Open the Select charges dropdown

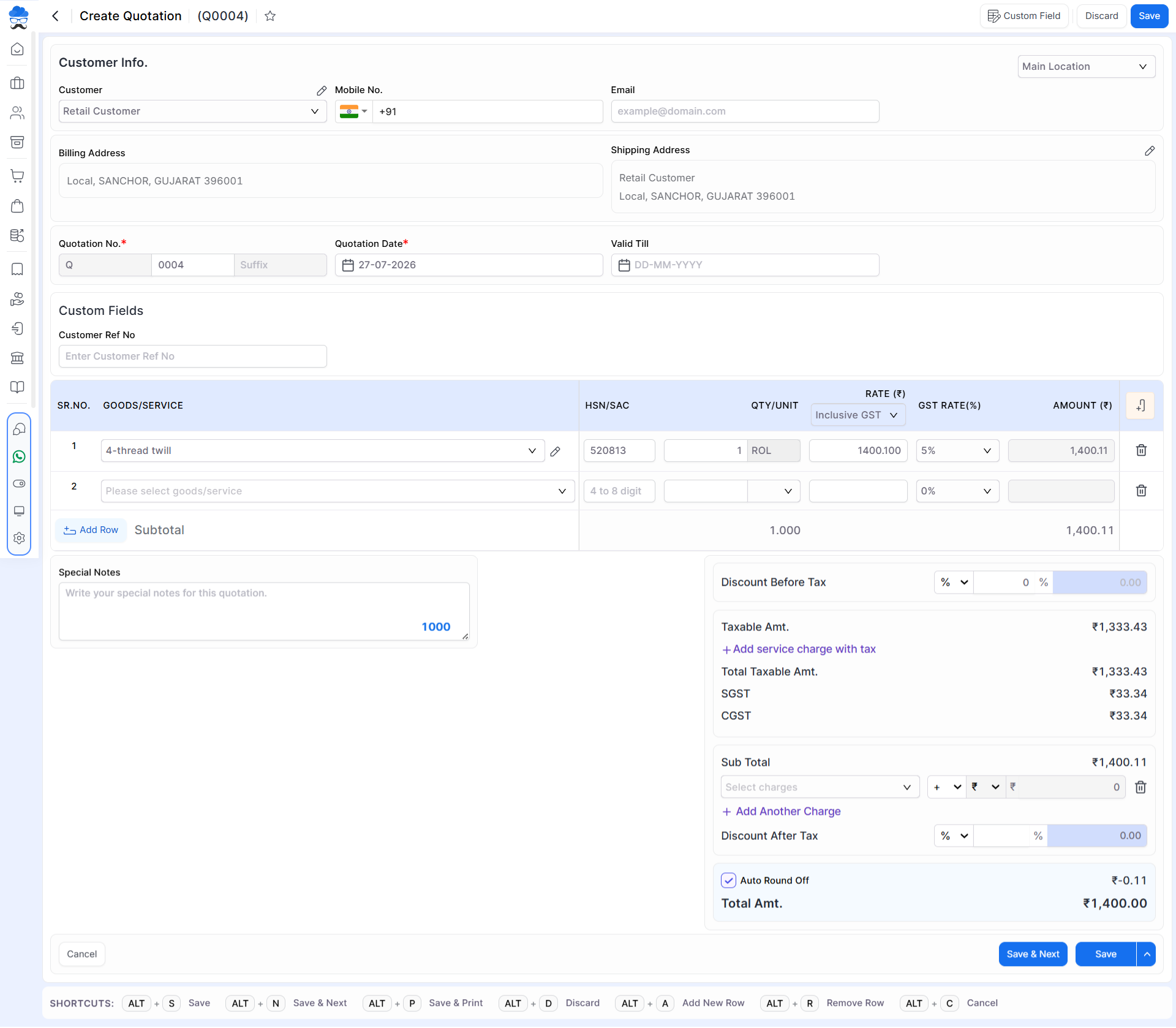tap(820, 788)
